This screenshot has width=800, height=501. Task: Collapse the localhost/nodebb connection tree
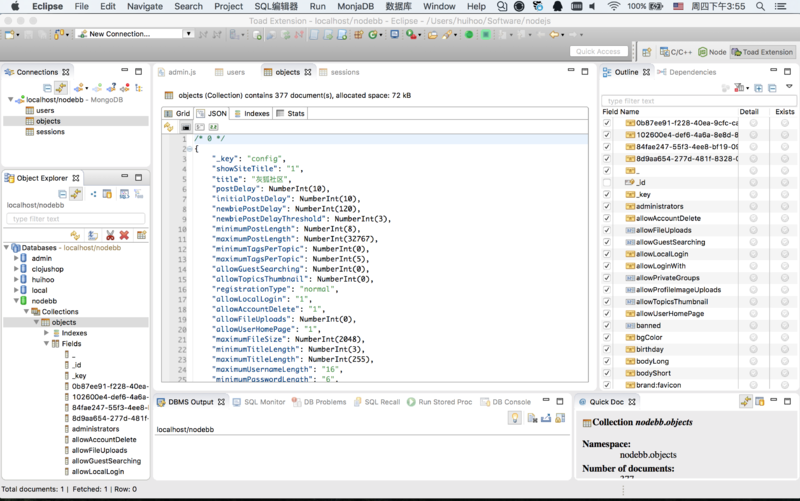coord(11,99)
